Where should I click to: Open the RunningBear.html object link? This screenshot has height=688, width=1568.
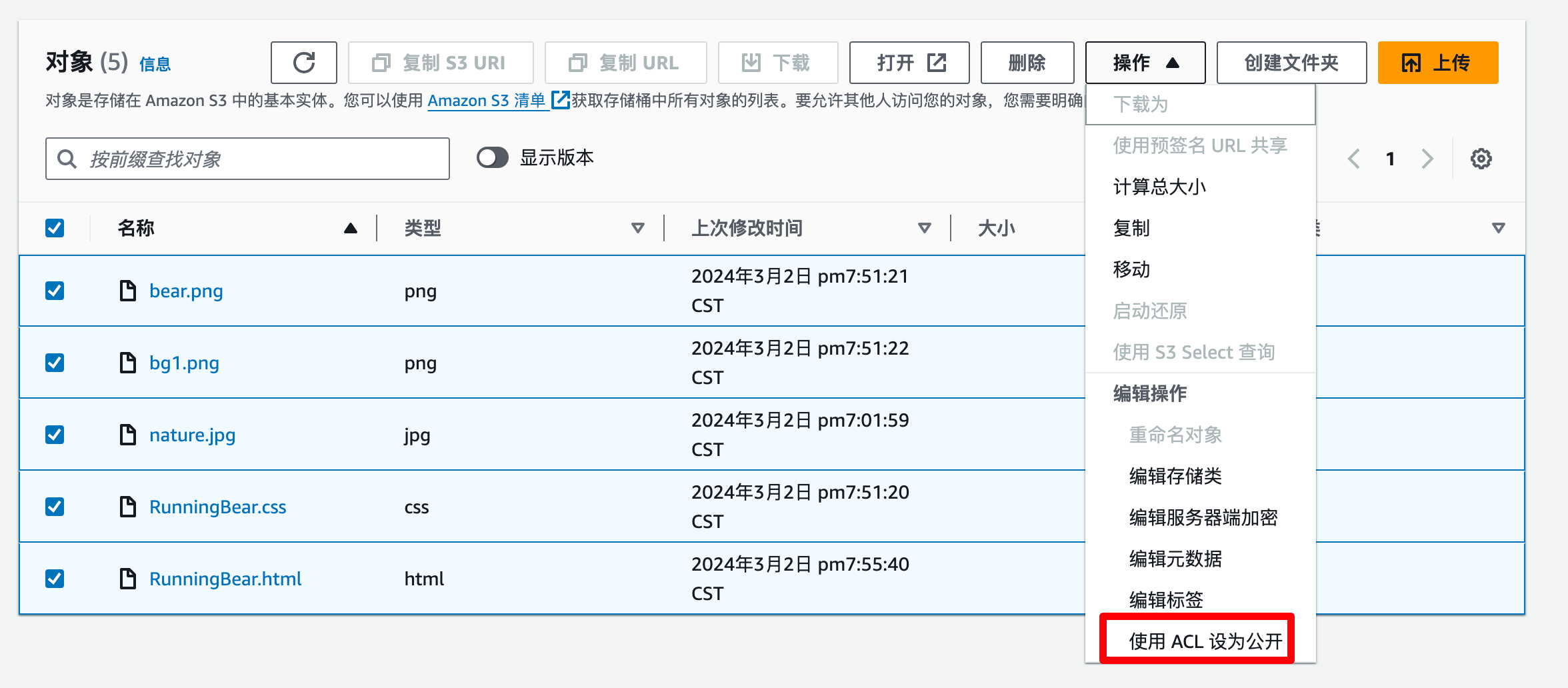coord(225,579)
